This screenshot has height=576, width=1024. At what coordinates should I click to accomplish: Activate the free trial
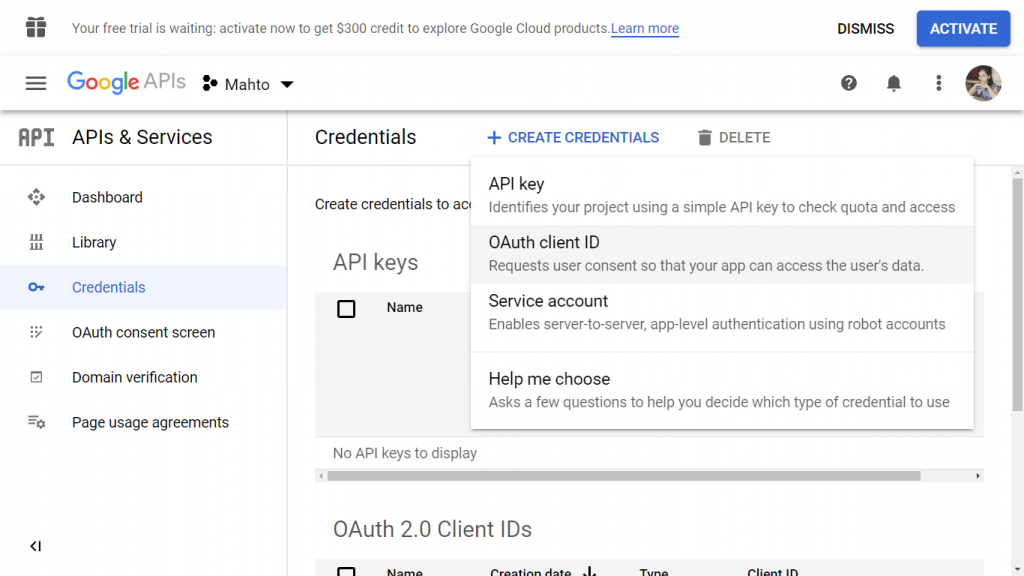pos(963,29)
